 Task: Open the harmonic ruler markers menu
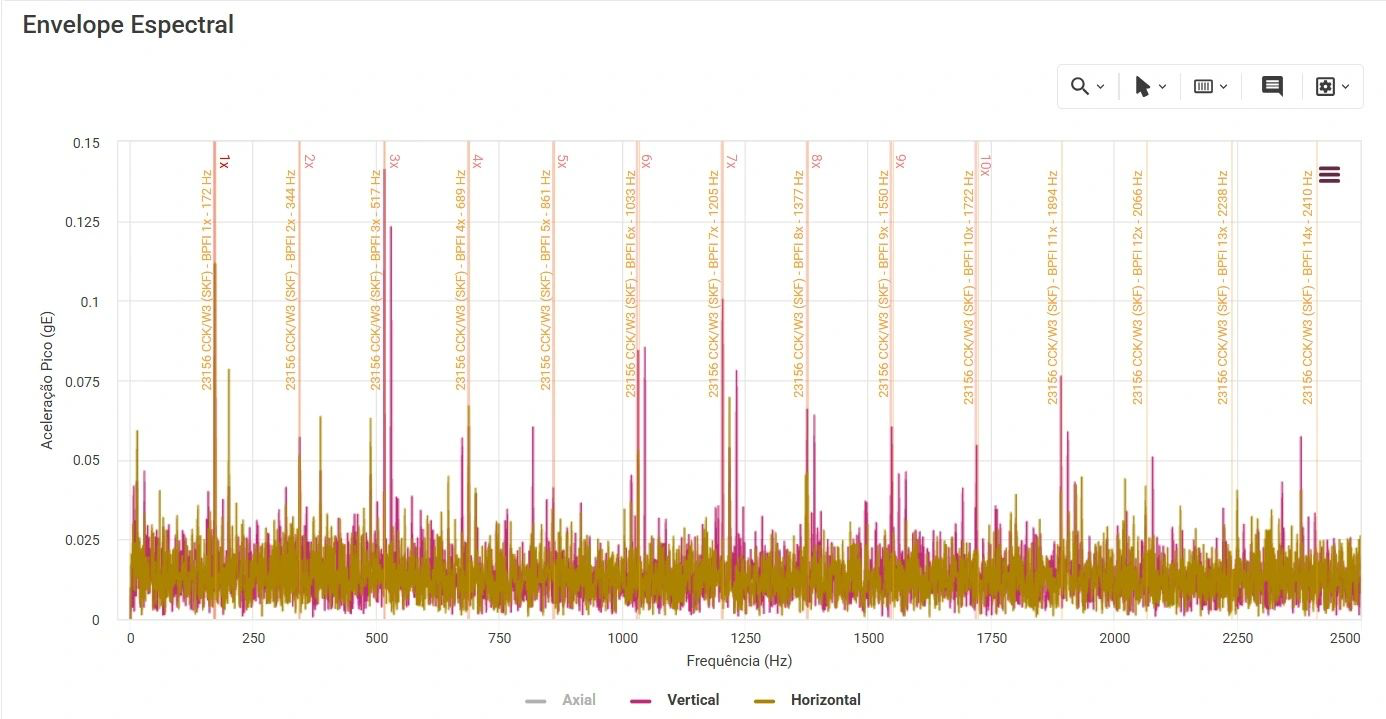point(1211,87)
